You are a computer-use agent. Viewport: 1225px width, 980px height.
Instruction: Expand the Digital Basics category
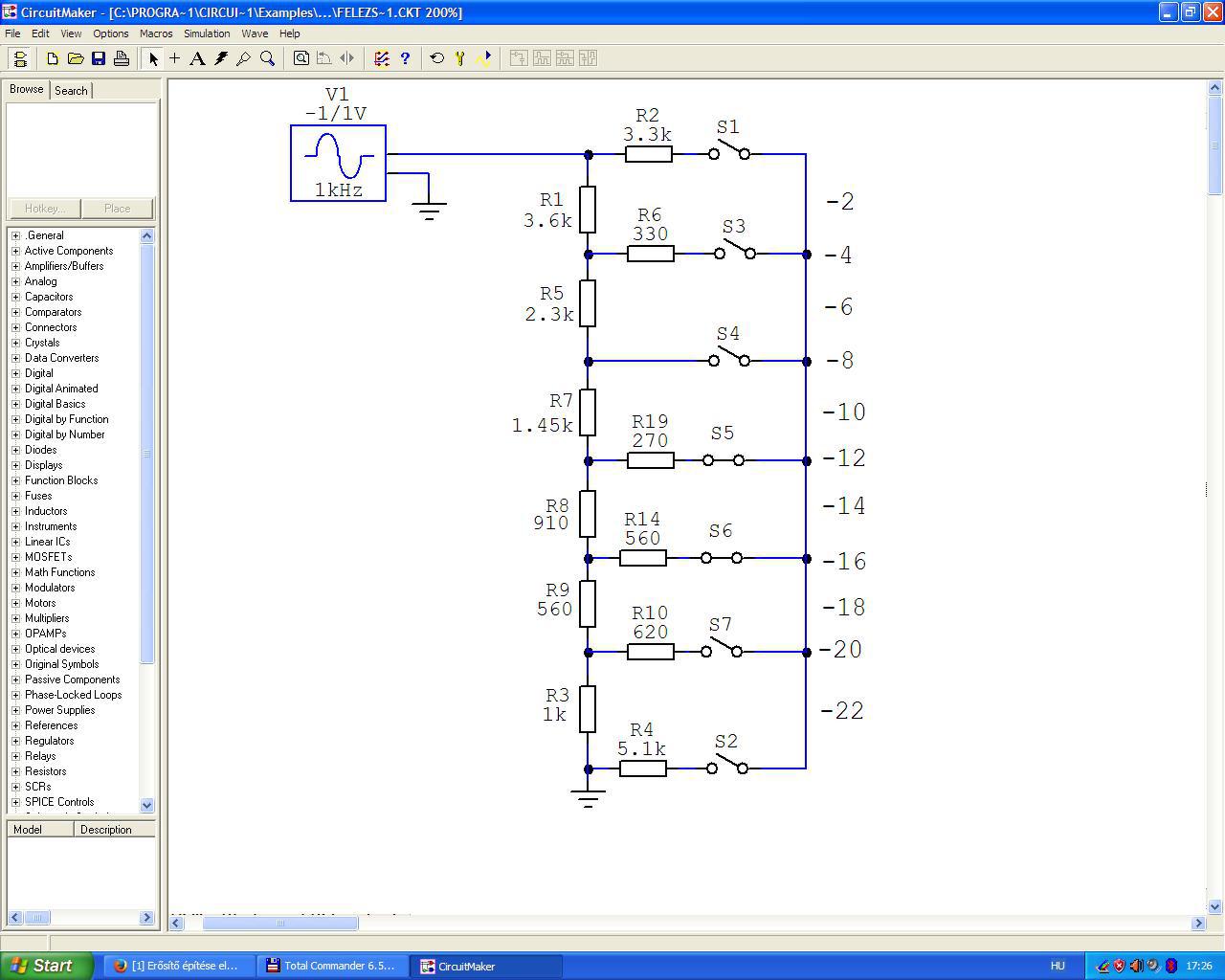[15, 404]
